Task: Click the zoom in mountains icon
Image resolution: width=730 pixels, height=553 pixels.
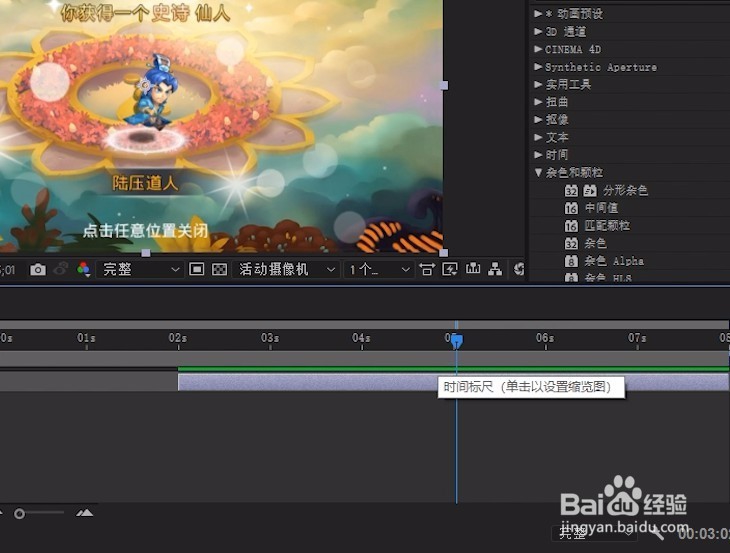Action: coord(84,513)
